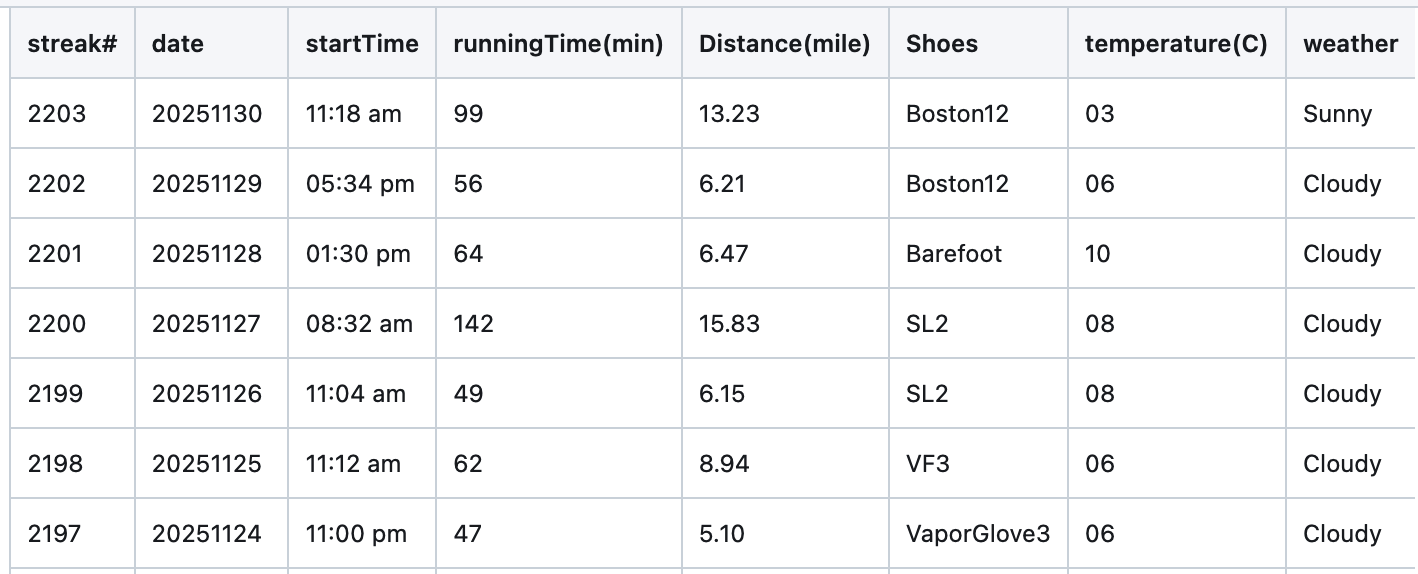Click the startTime column header

(362, 44)
